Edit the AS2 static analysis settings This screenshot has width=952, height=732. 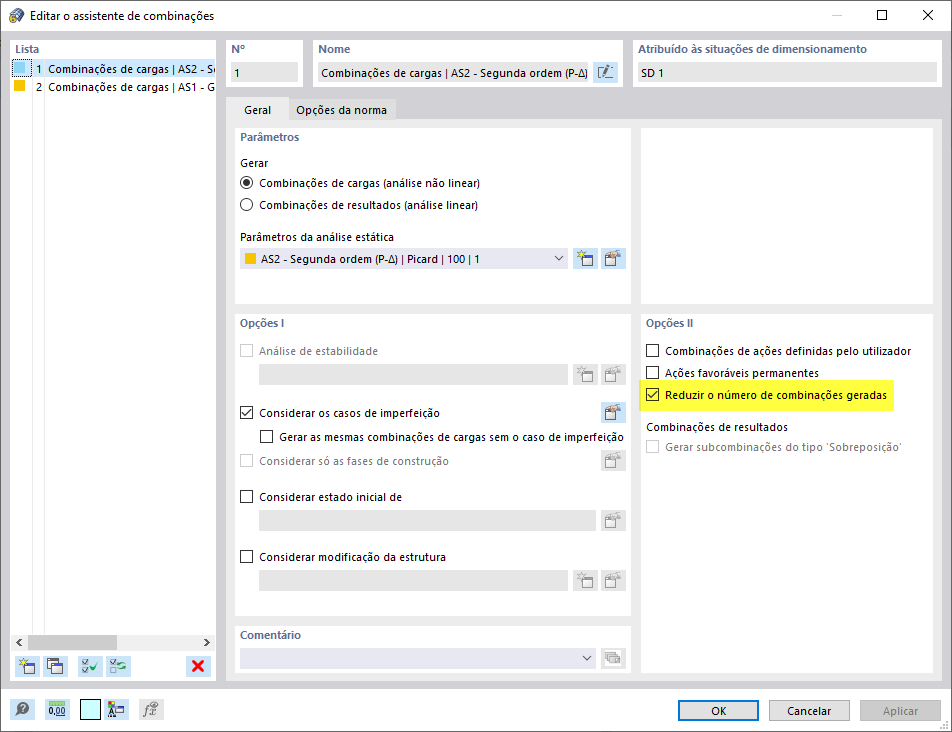[x=613, y=258]
